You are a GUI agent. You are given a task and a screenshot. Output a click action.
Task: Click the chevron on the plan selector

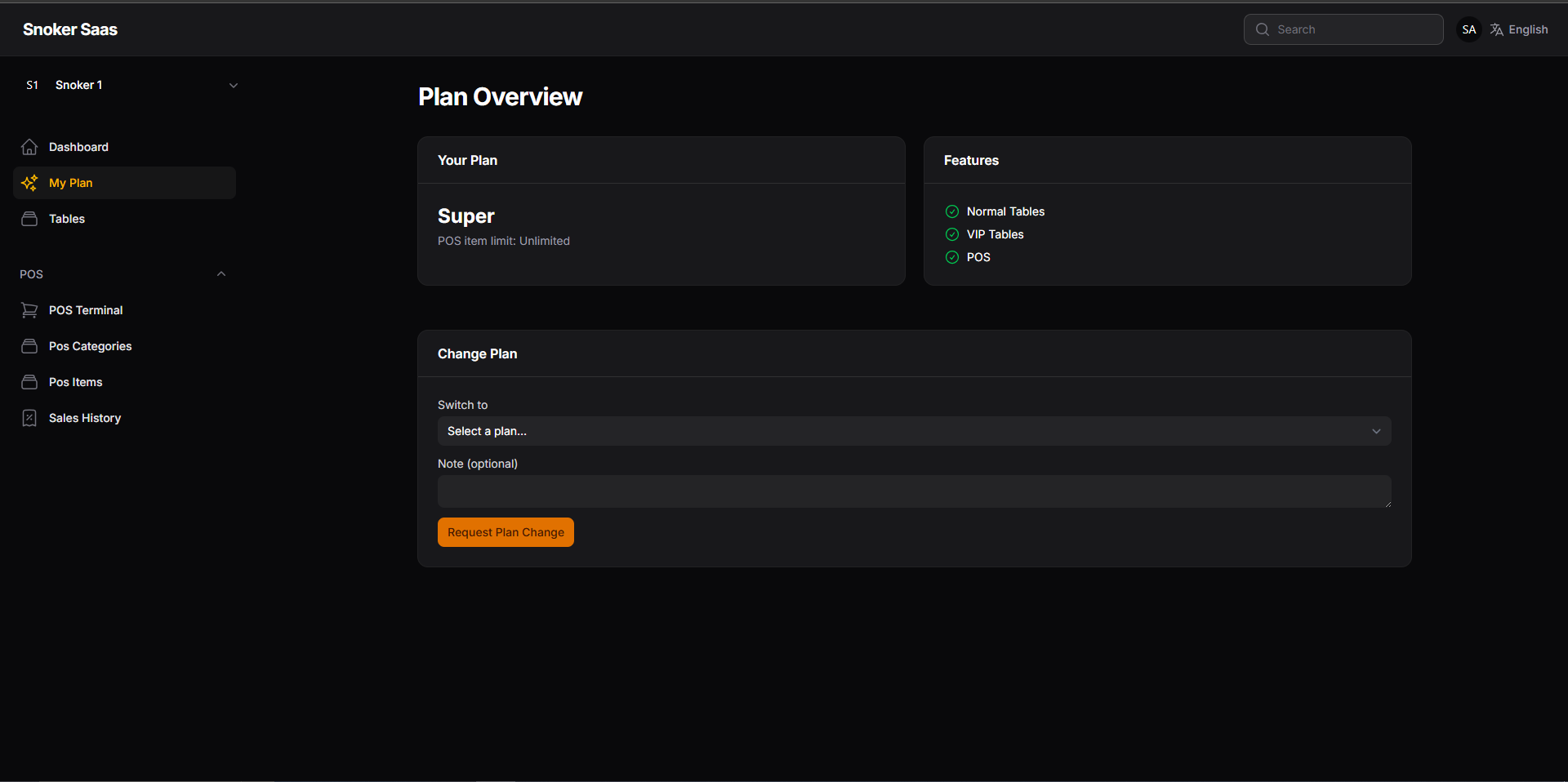point(1376,431)
